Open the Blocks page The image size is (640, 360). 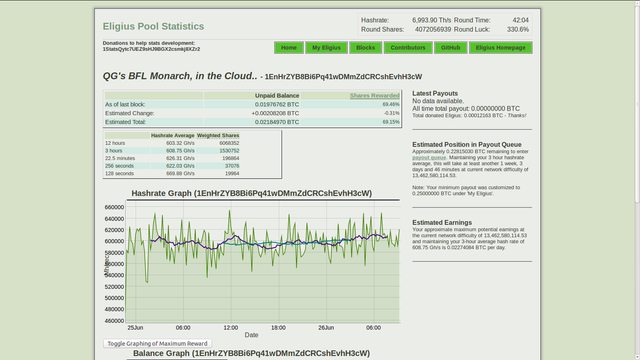pos(365,48)
